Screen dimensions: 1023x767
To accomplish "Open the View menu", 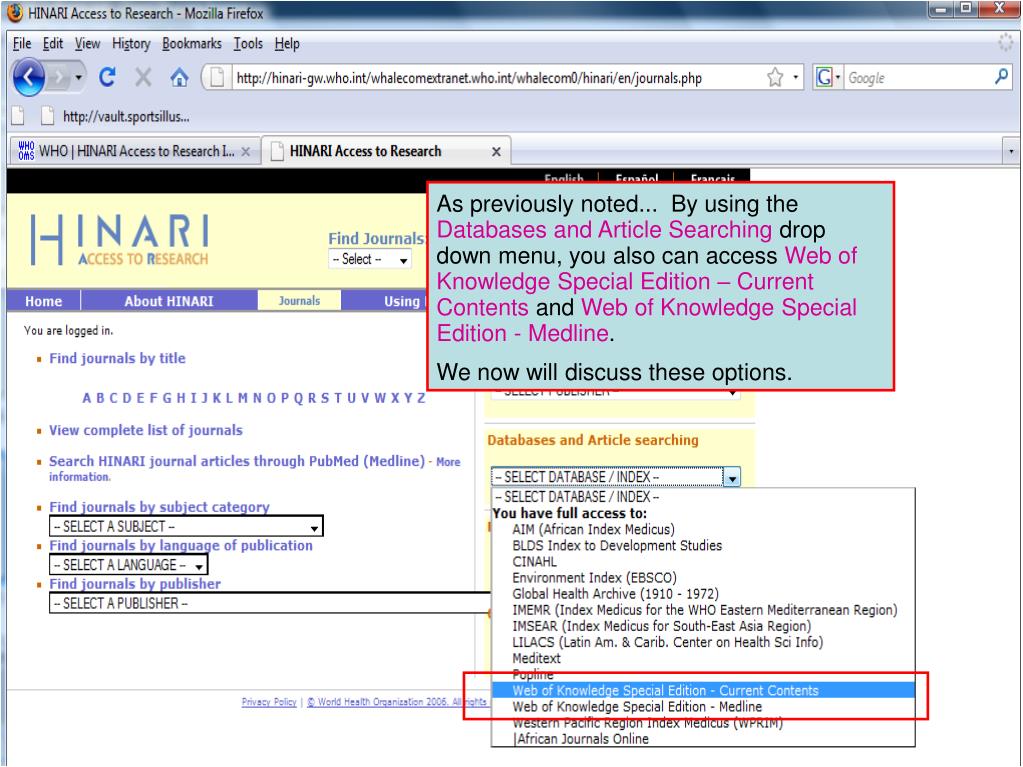I will tap(87, 44).
